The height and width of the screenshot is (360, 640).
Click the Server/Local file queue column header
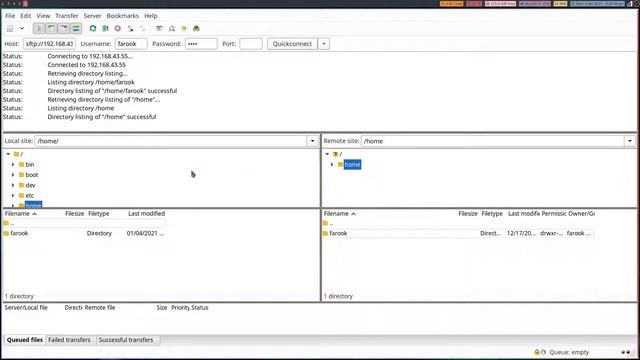(26, 307)
